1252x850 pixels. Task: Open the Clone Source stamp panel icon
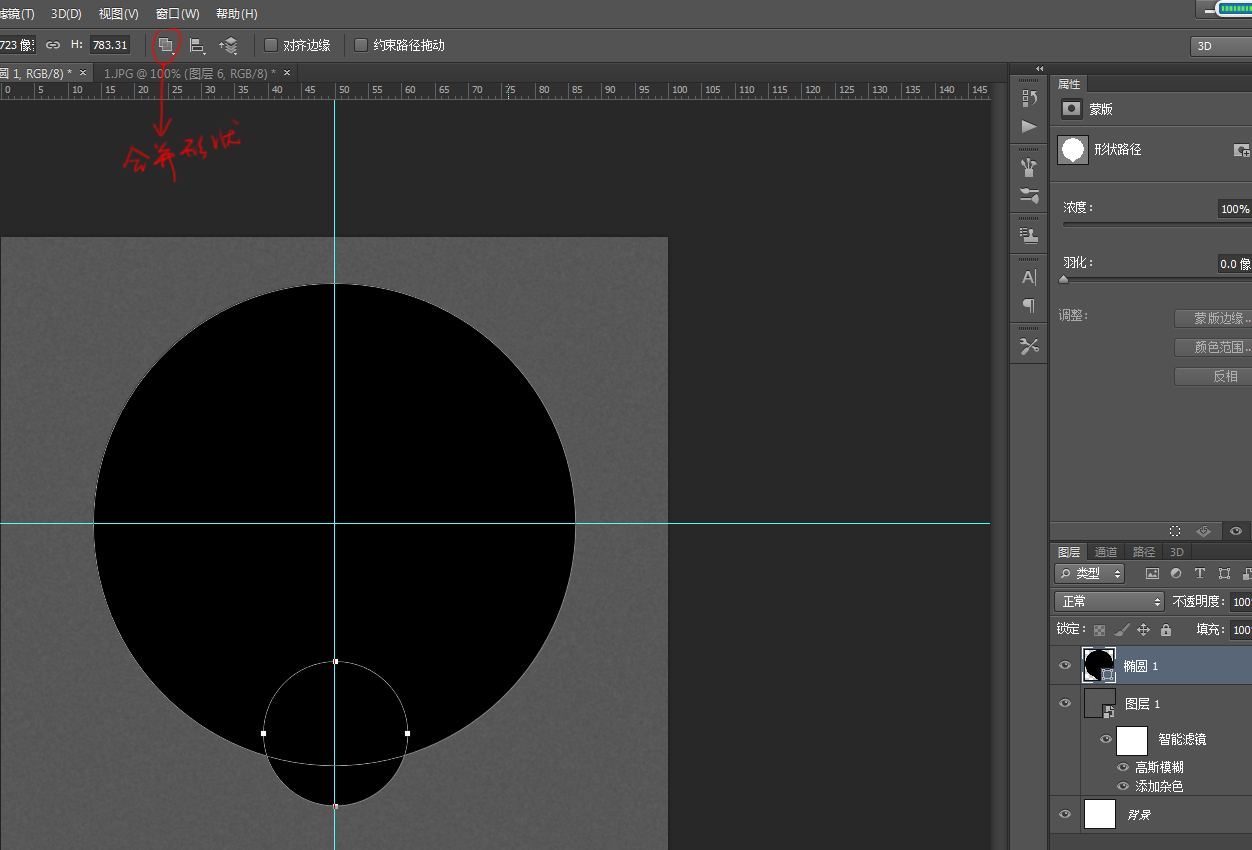pyautogui.click(x=1029, y=235)
